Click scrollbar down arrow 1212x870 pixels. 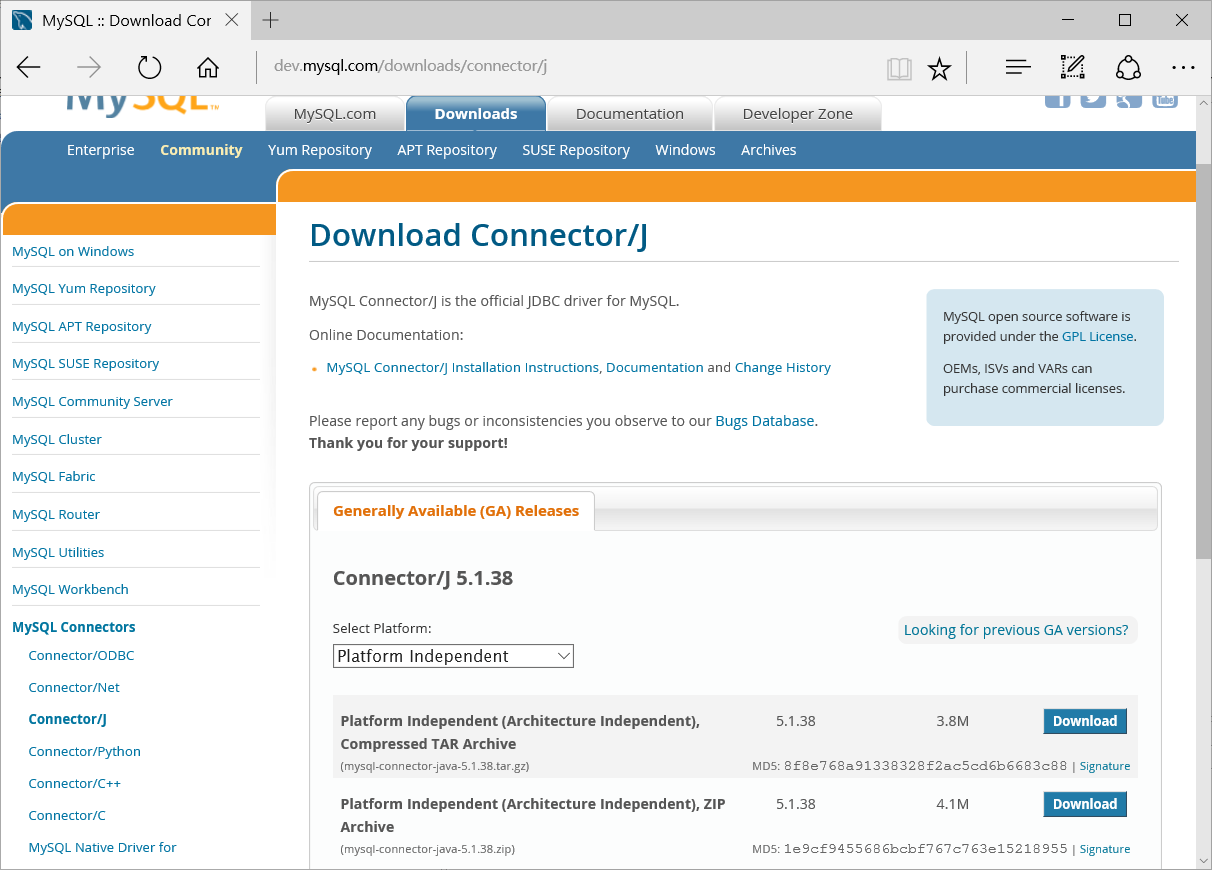pyautogui.click(x=1204, y=861)
